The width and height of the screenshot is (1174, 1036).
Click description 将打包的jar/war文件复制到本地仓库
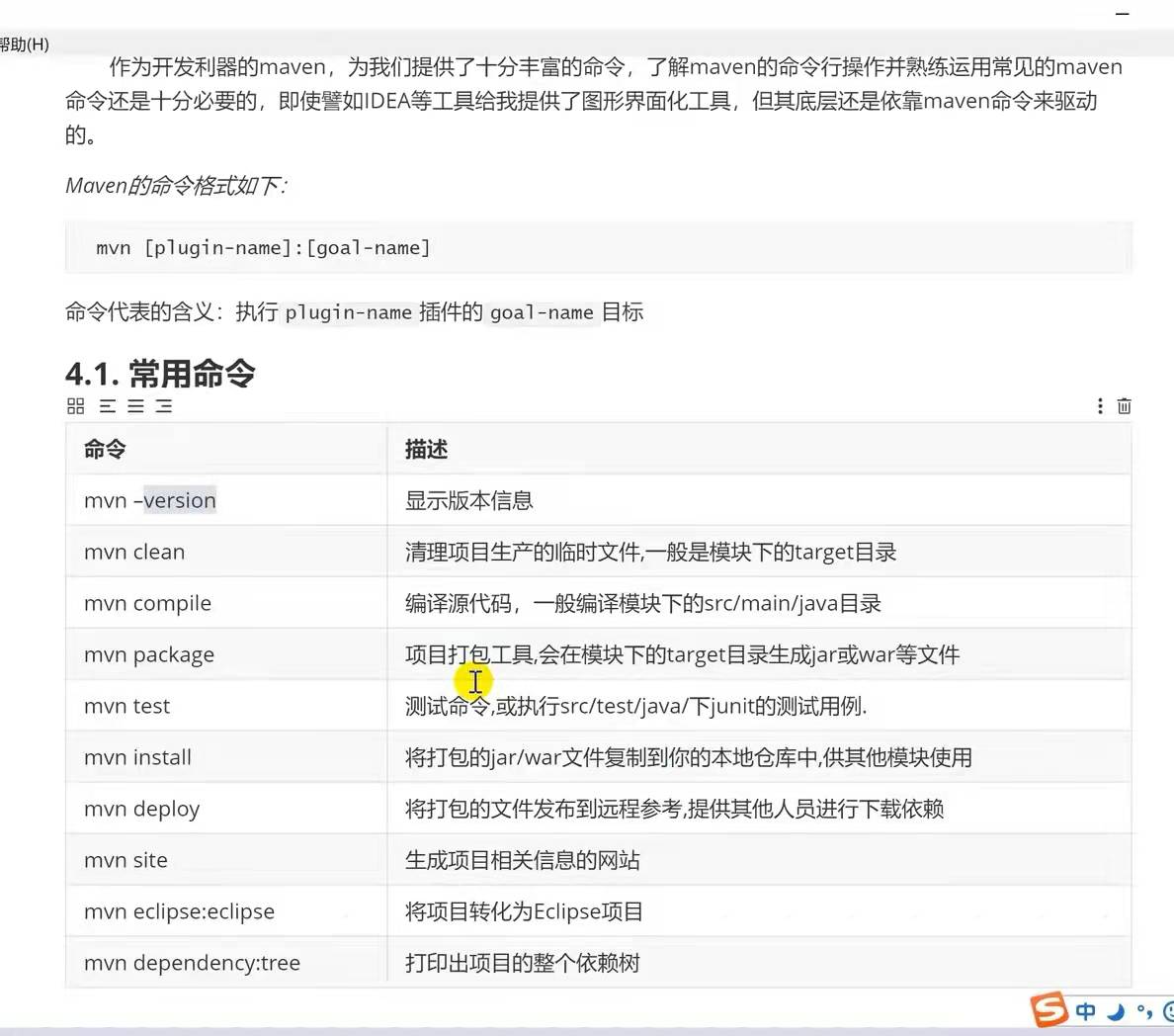[x=689, y=757]
